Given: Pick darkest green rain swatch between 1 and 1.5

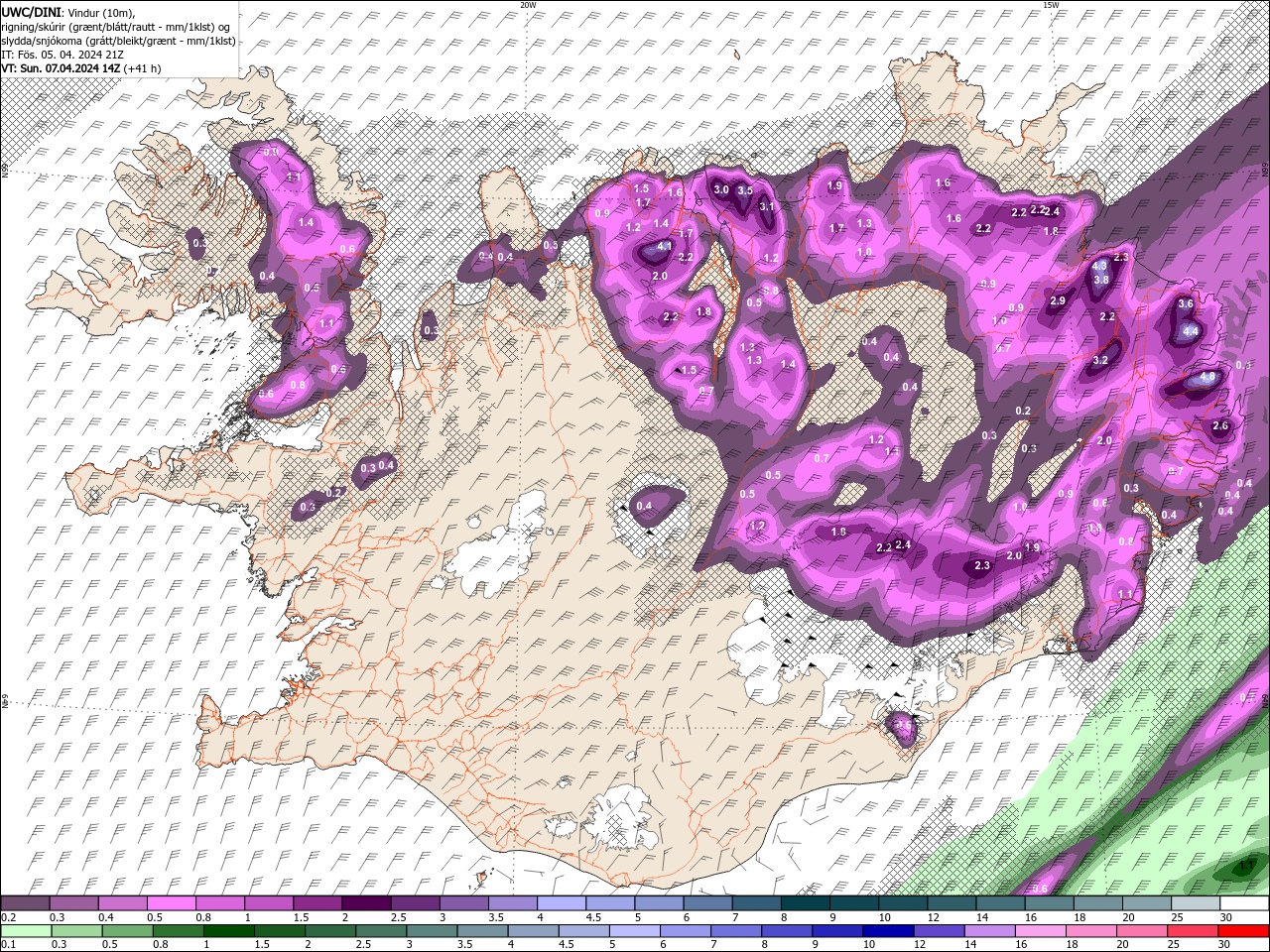Looking at the screenshot, I should click(229, 931).
